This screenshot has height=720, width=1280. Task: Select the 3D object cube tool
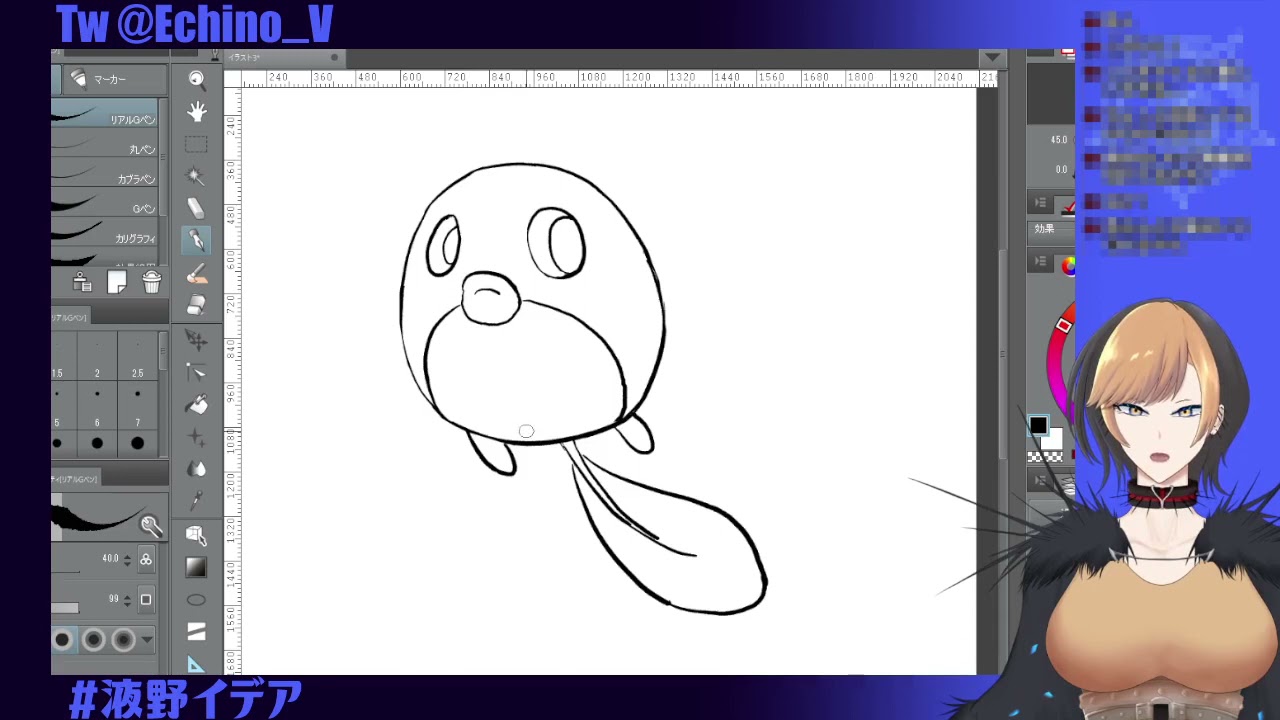[196, 536]
